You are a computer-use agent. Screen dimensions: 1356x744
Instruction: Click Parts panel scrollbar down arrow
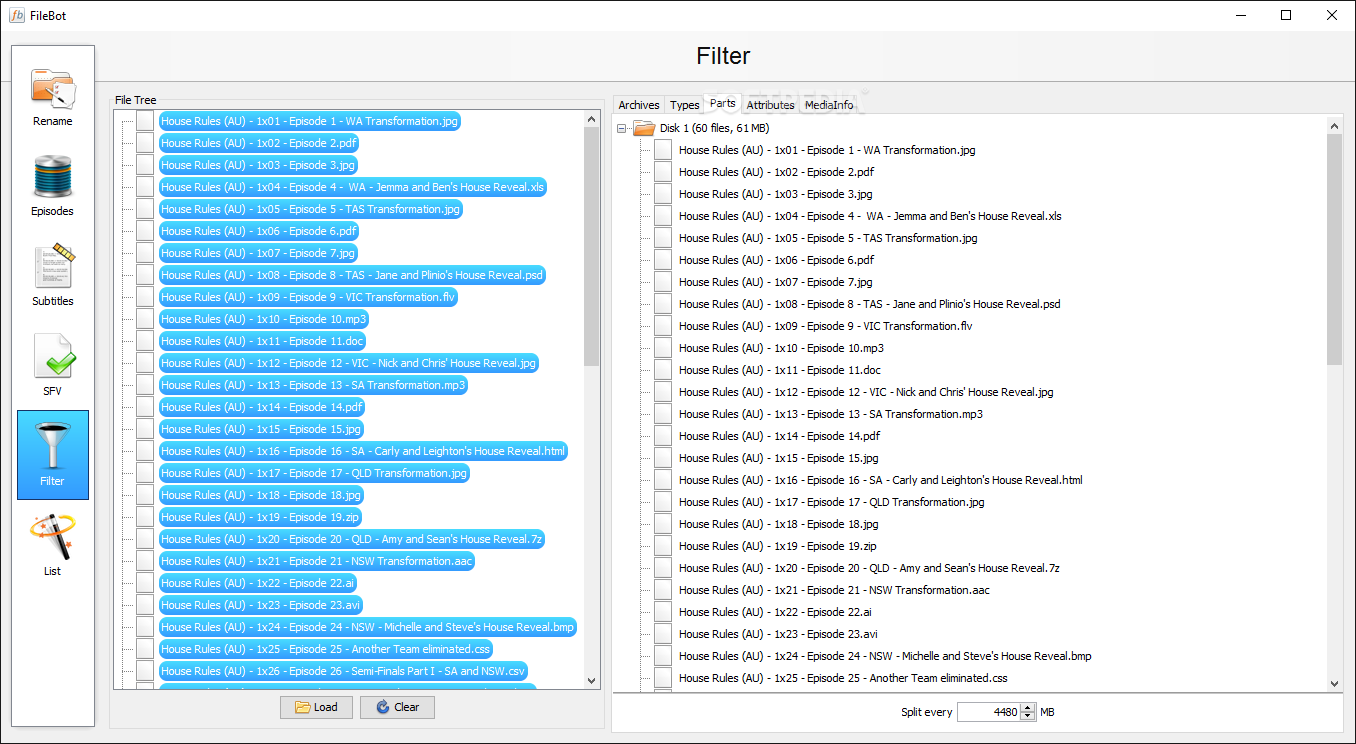tap(1334, 682)
